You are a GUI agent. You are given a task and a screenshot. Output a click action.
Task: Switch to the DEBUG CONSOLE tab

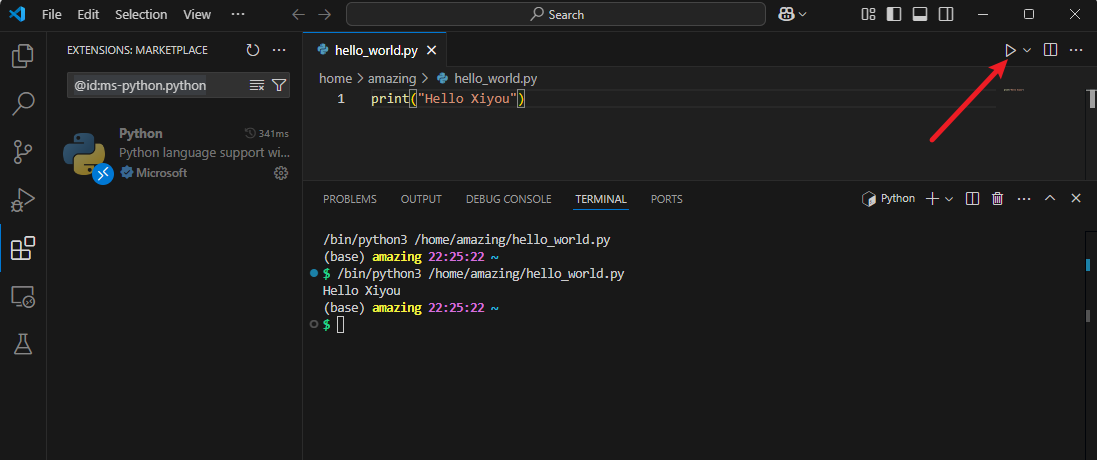[x=508, y=199]
